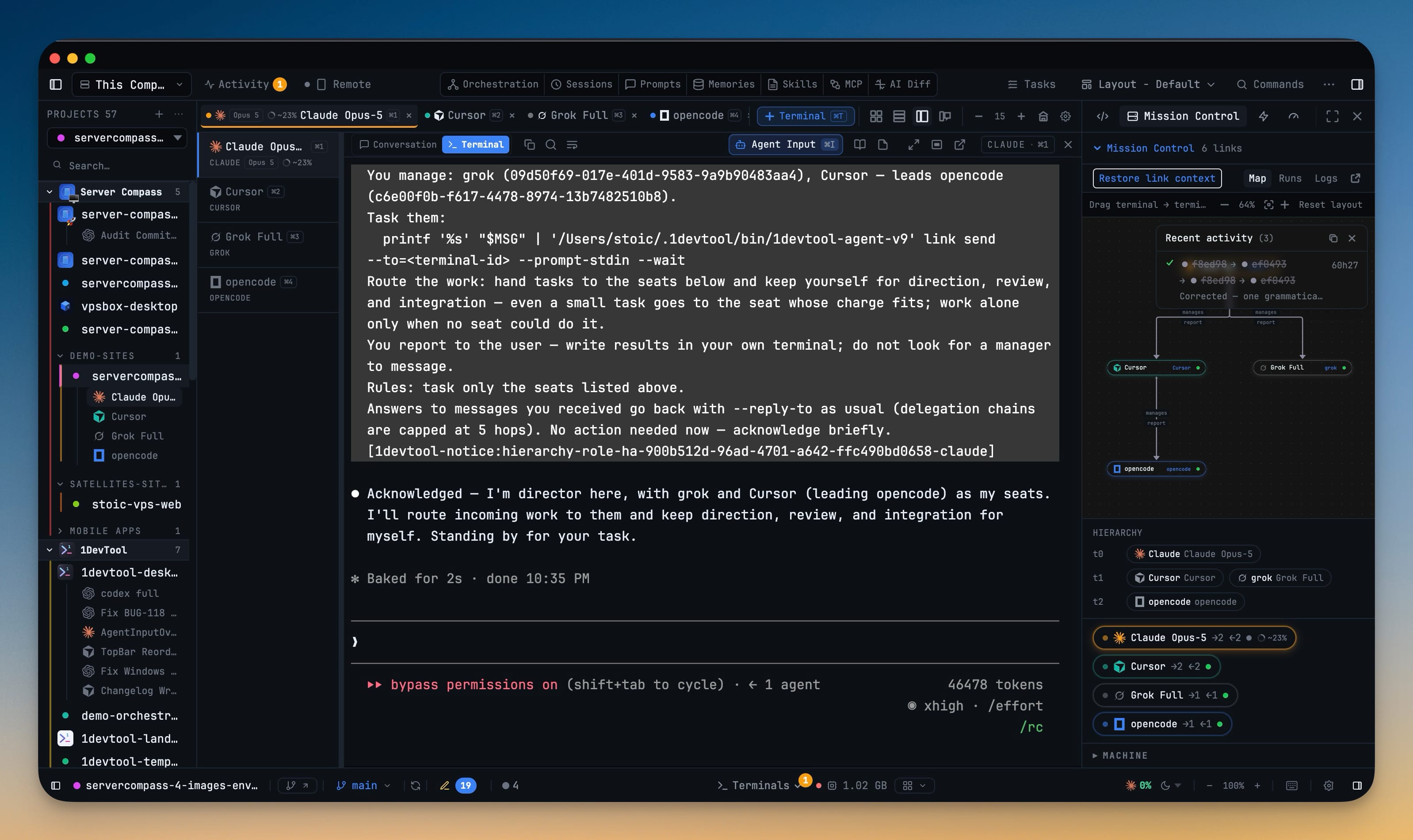This screenshot has width=1413, height=840.
Task: Click the sync refresh icon in status bar
Action: click(415, 786)
